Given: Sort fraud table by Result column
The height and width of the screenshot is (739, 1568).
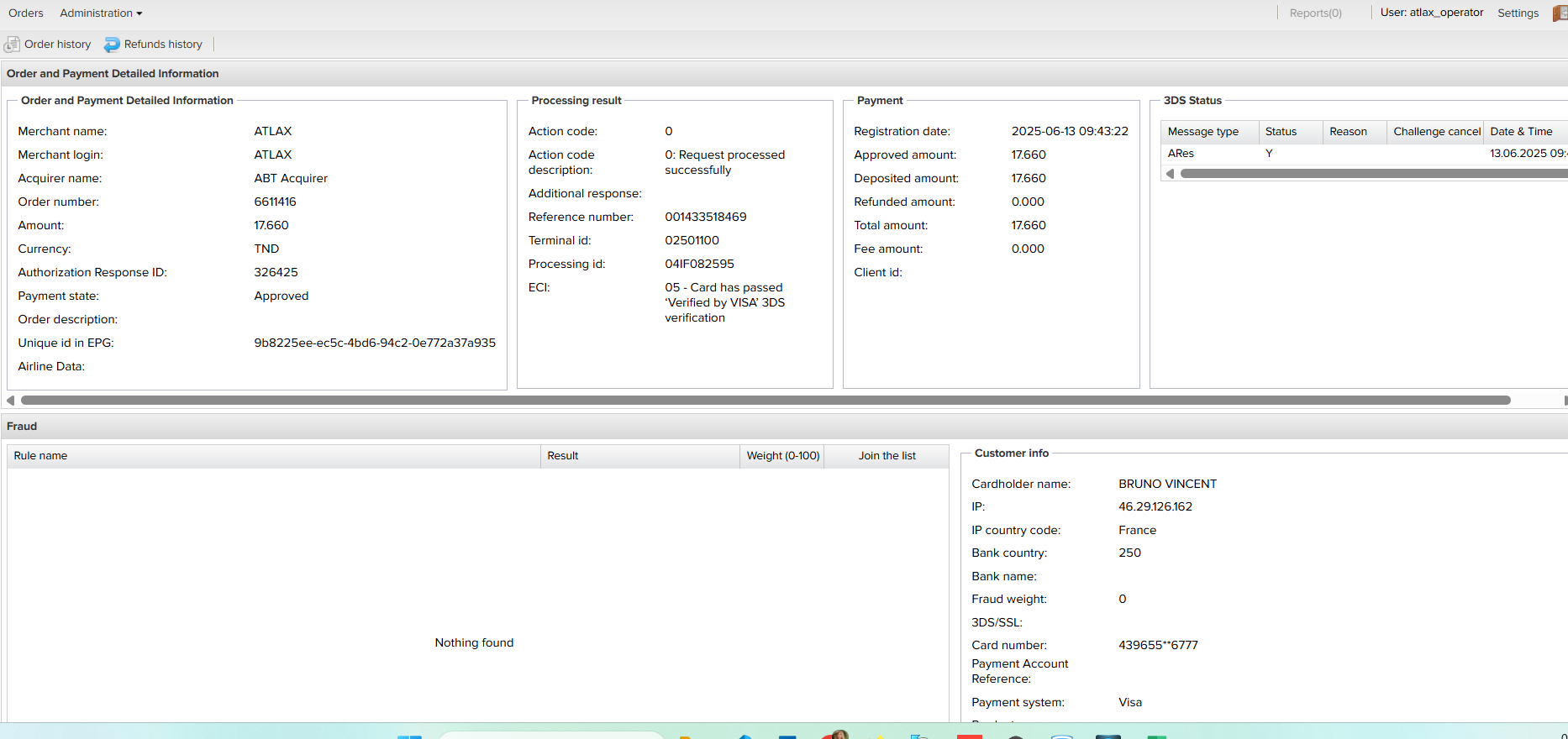Looking at the screenshot, I should tap(562, 456).
